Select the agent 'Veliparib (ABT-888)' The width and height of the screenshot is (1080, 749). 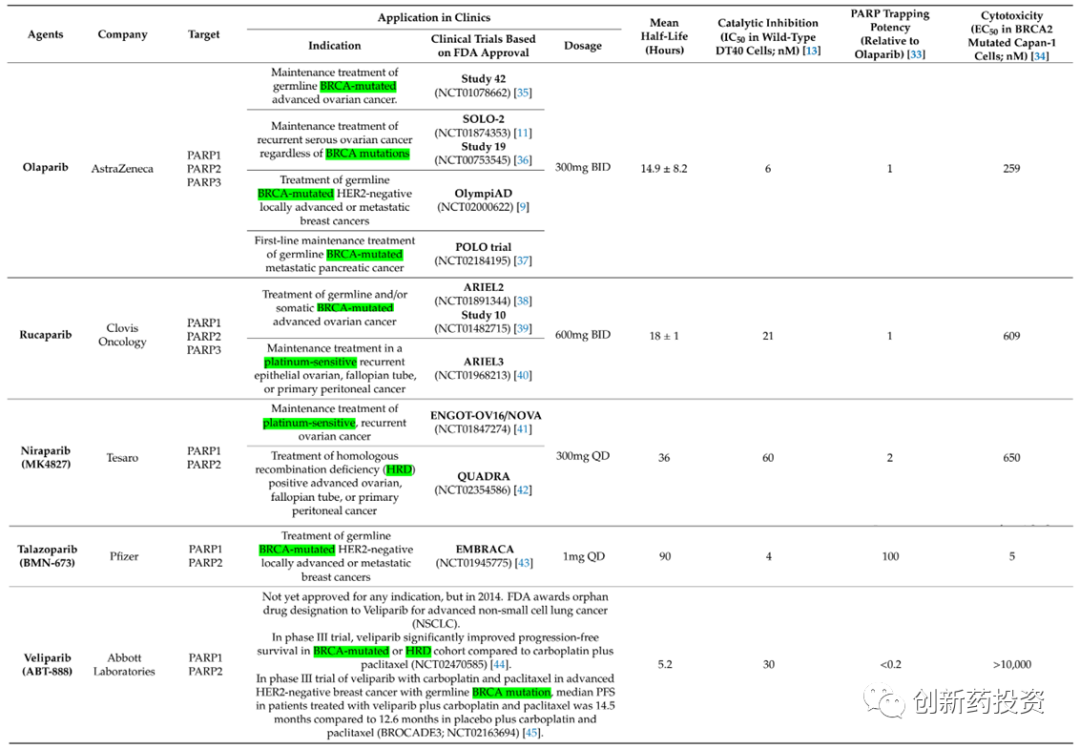(48, 664)
